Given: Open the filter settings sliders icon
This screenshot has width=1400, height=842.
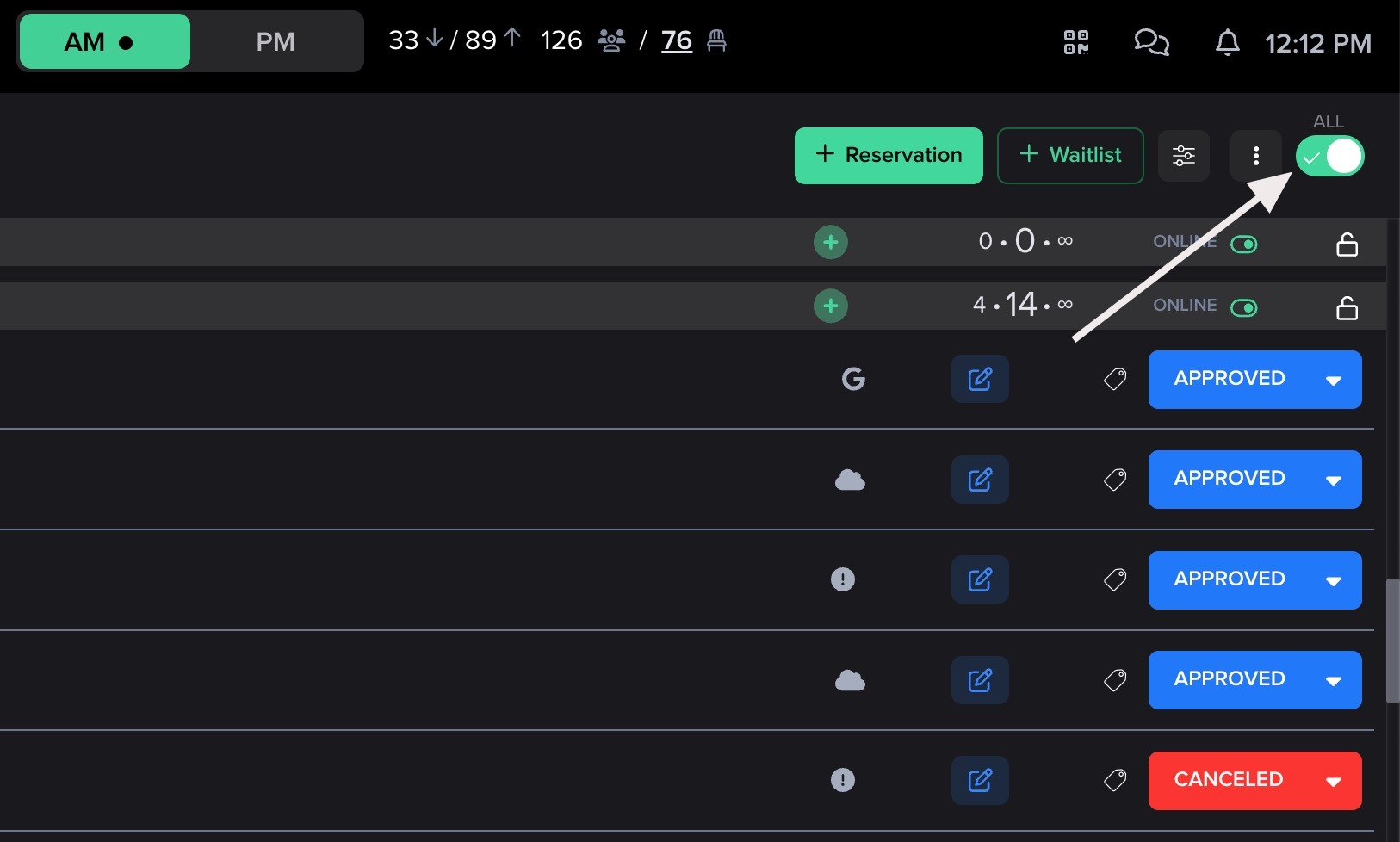Looking at the screenshot, I should 1183,156.
